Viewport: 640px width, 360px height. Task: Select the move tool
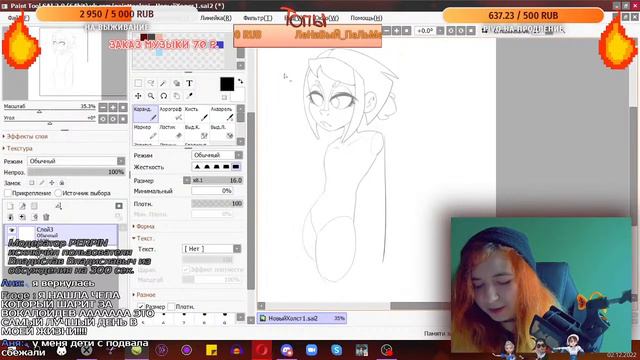(x=138, y=96)
